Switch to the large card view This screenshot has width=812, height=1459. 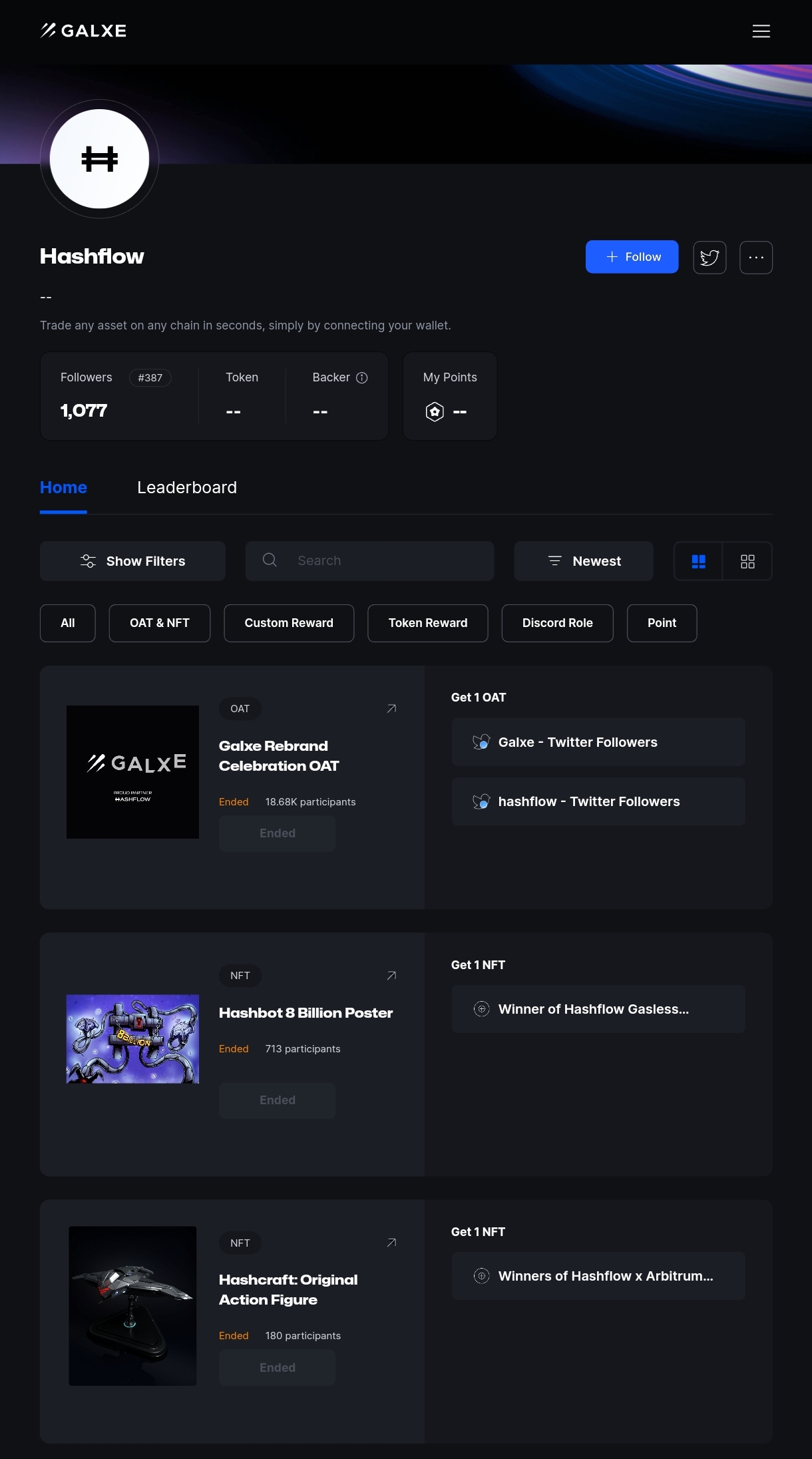pyautogui.click(x=698, y=561)
